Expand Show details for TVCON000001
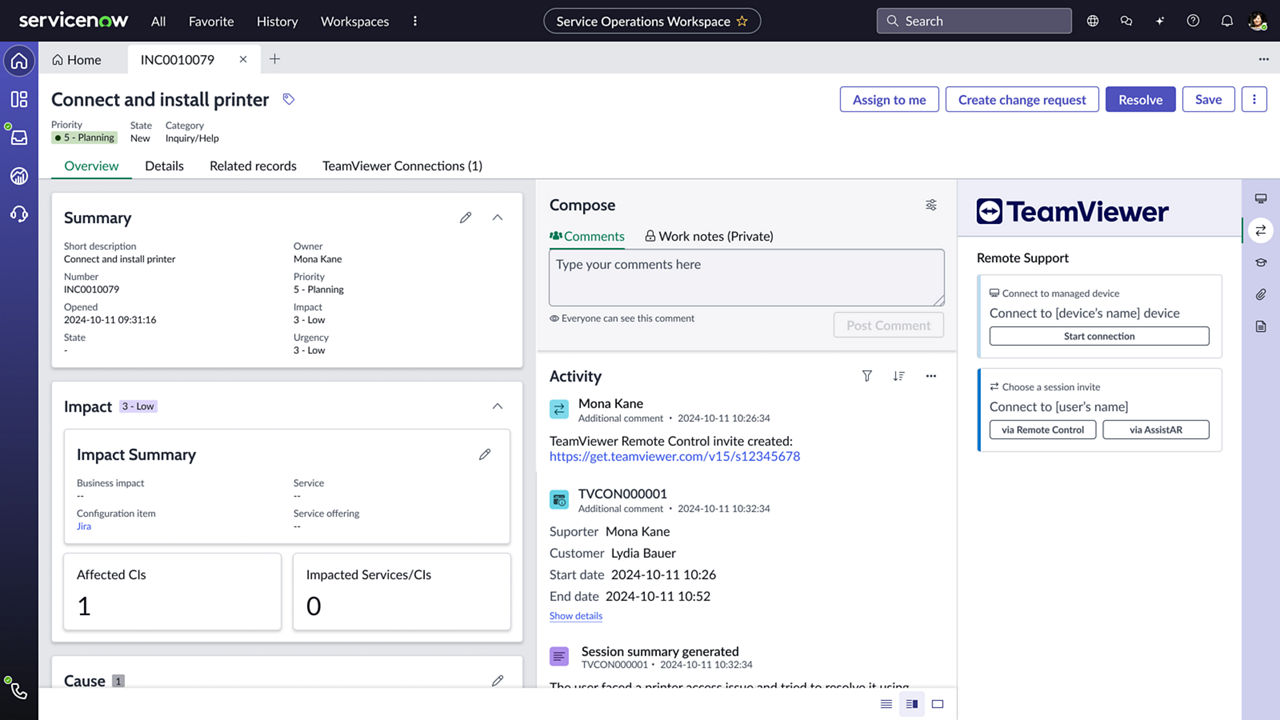 click(x=576, y=616)
